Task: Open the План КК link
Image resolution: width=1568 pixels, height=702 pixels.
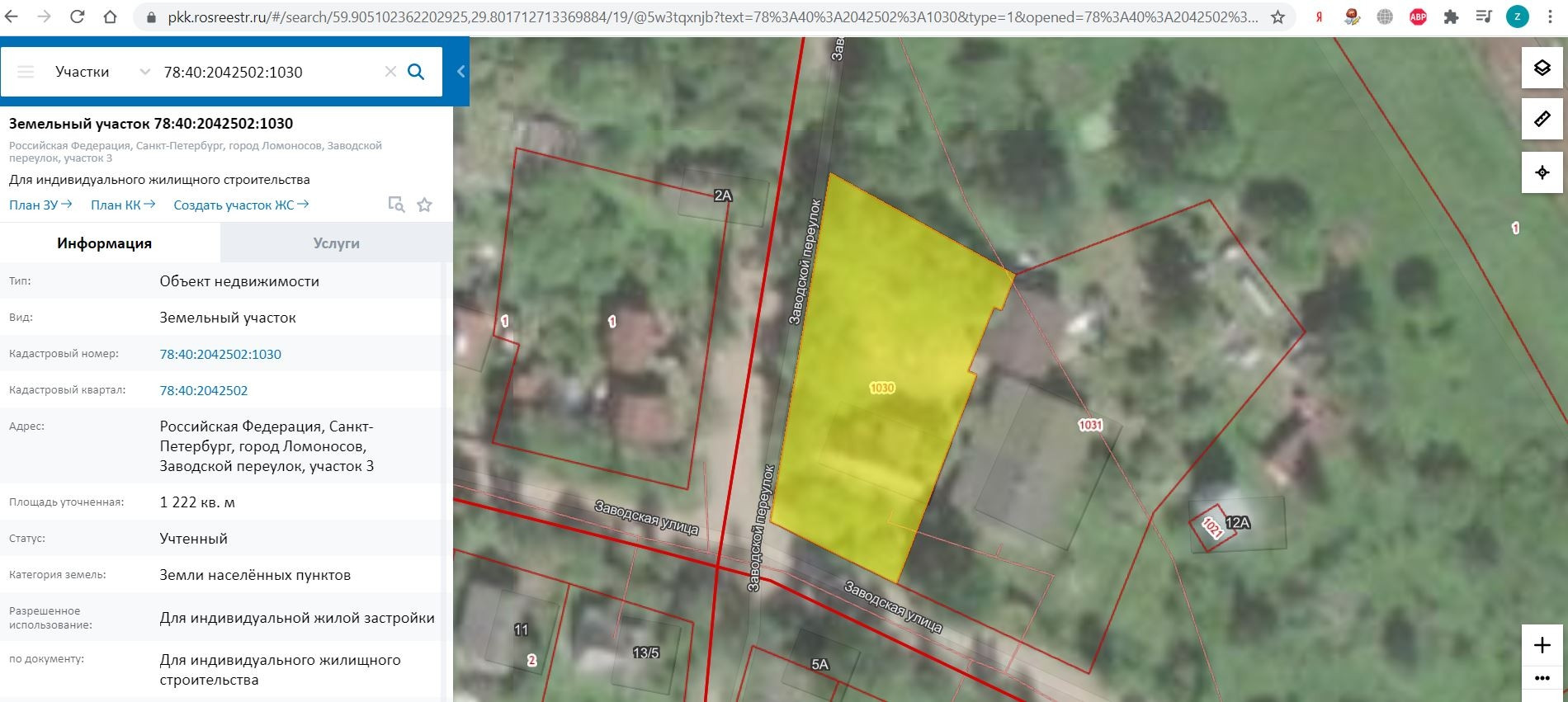Action: coord(123,205)
